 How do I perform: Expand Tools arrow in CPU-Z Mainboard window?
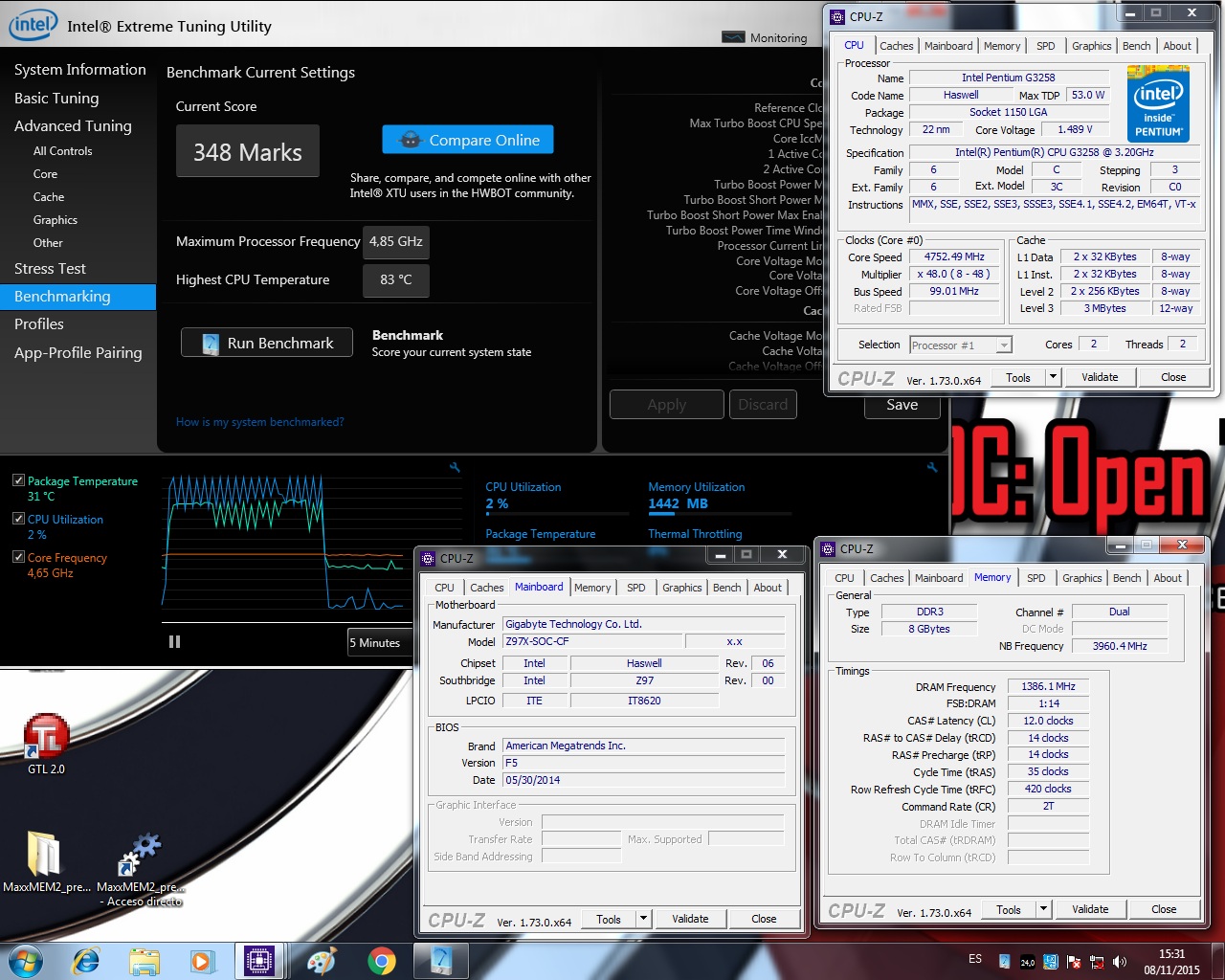pyautogui.click(x=643, y=919)
